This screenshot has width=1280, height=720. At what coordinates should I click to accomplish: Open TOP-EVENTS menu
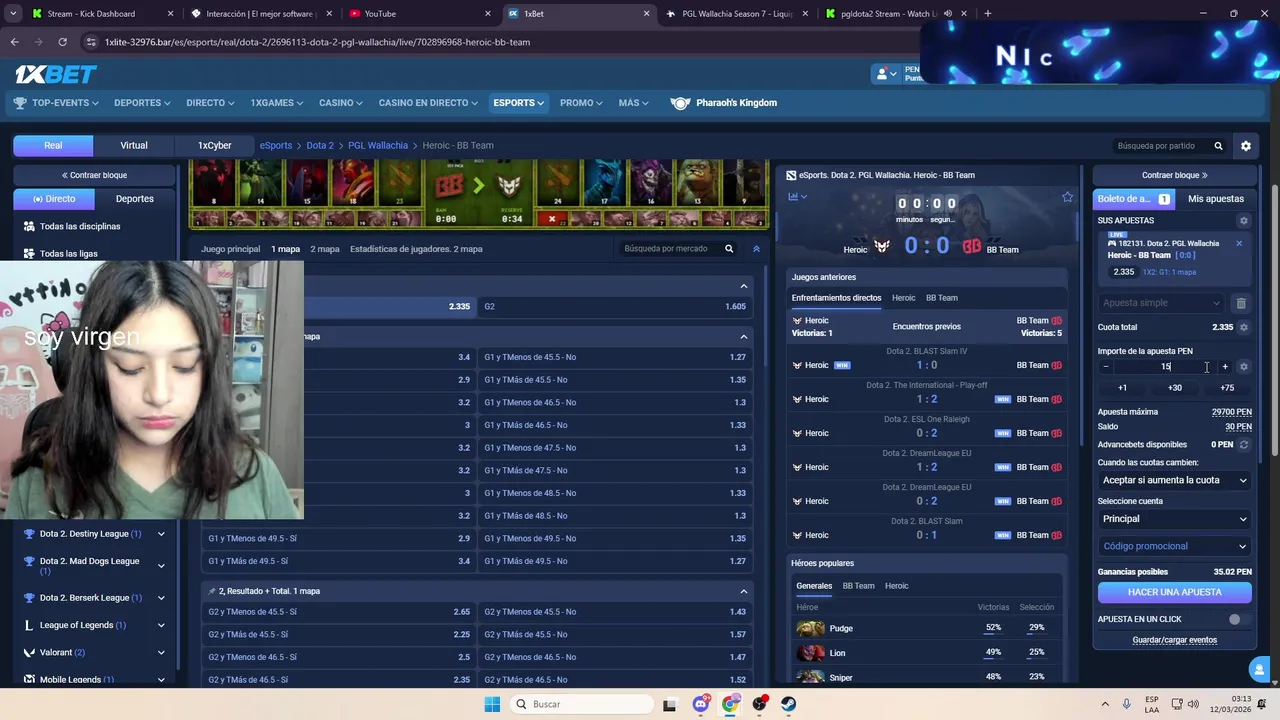pos(56,103)
